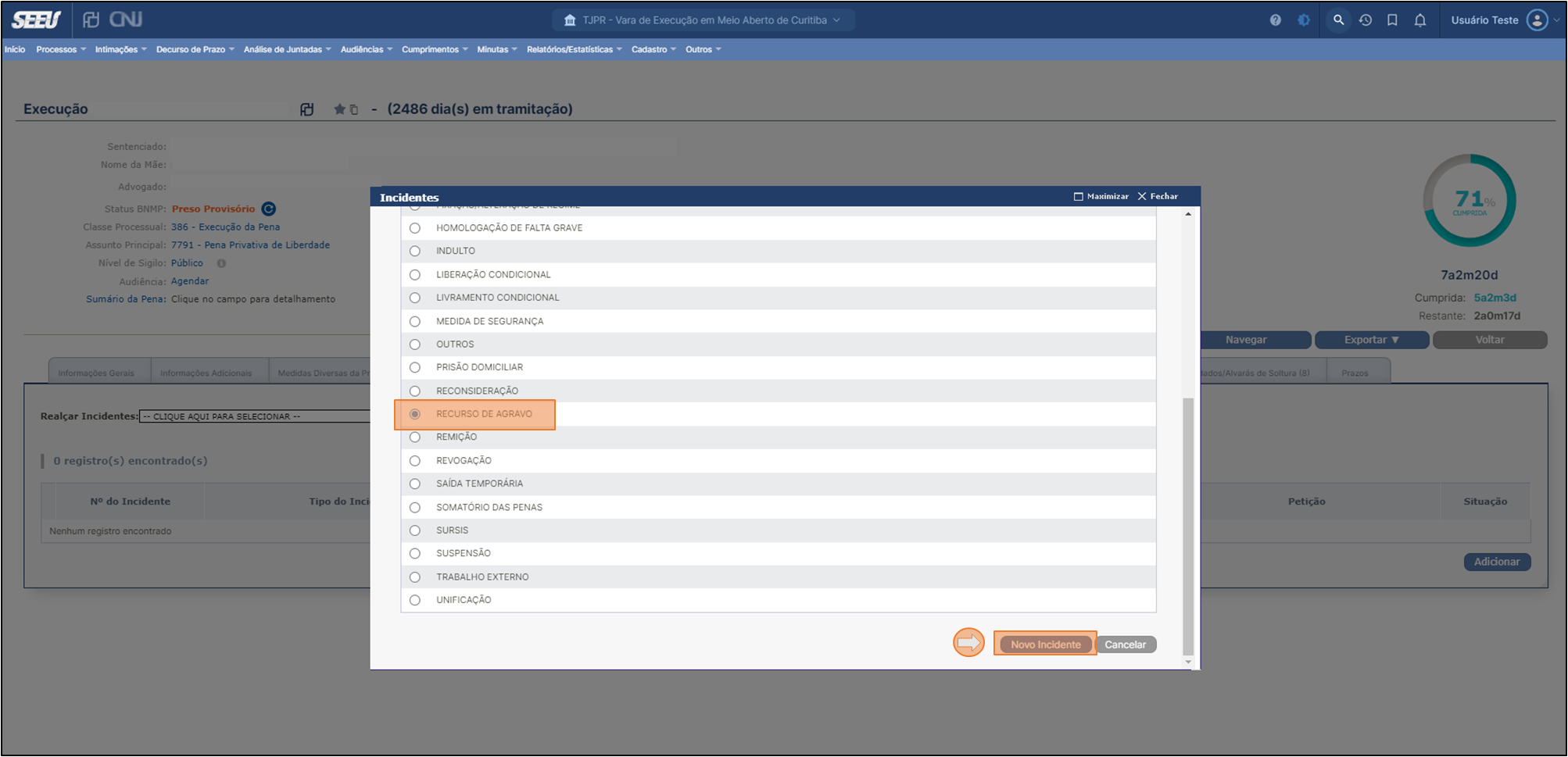The image size is (1568, 757).
Task: Select the PRISÃO DOMICILIAR radio option
Action: pos(415,367)
